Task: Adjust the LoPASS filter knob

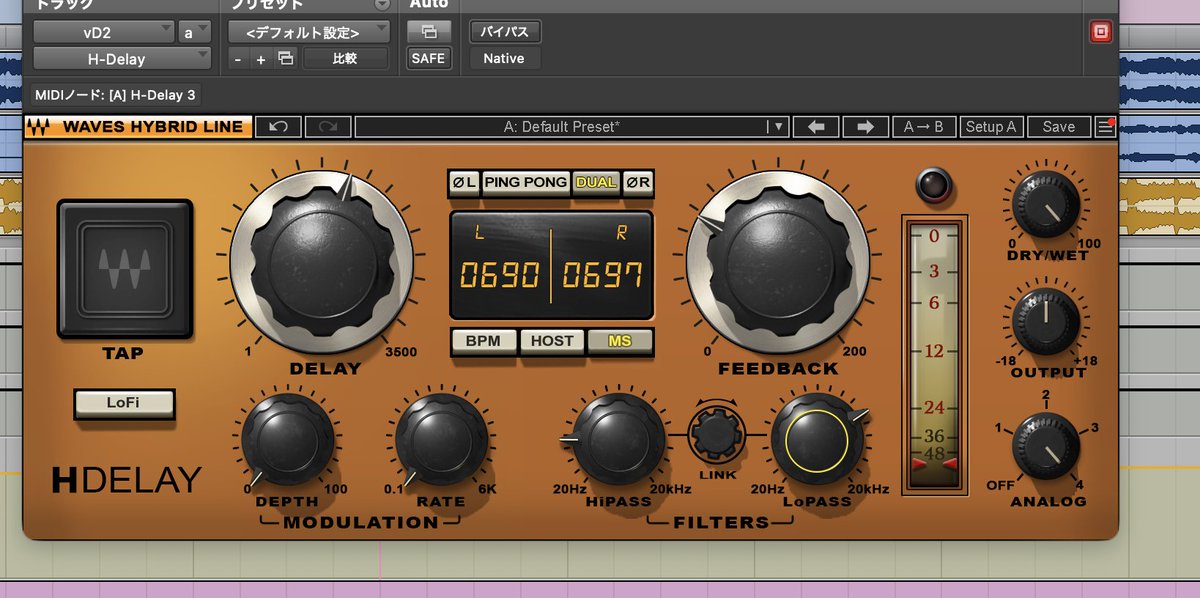Action: point(816,440)
